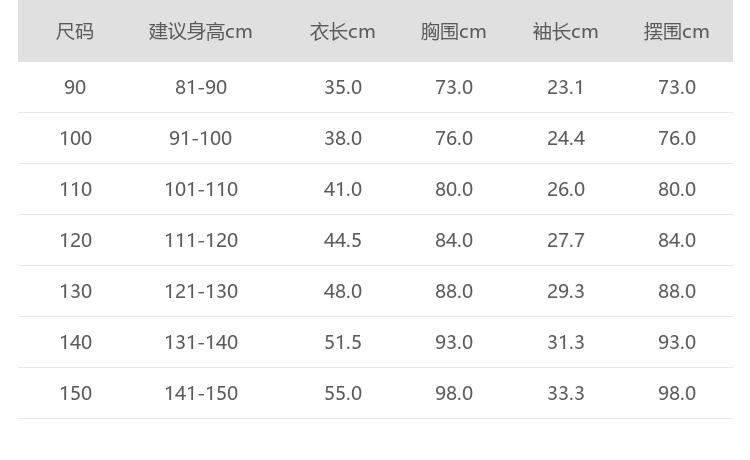Select size 90 in the 尺码 column

coord(75,88)
